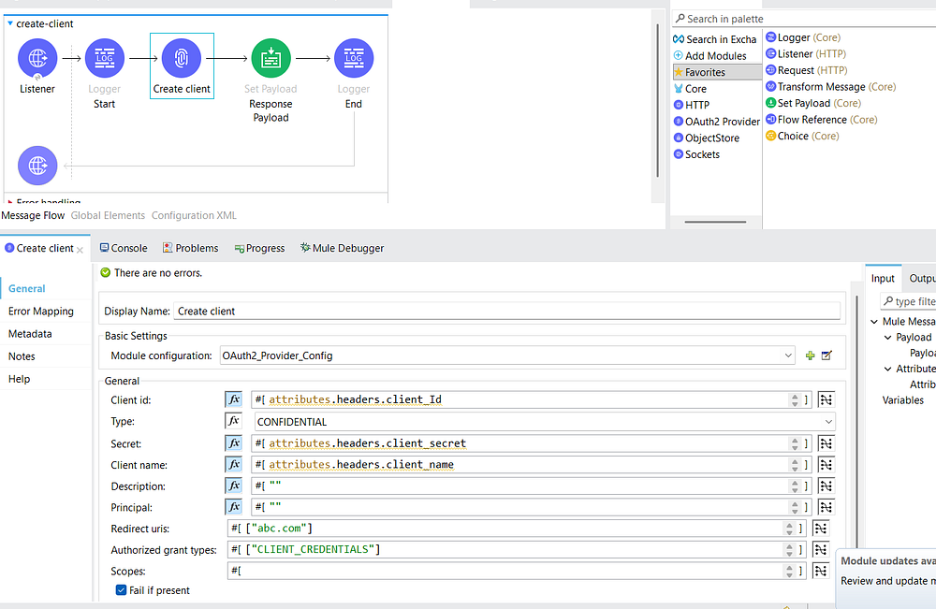The width and height of the screenshot is (936, 609).
Task: Toggle fx expression button for Secret
Action: 234,443
